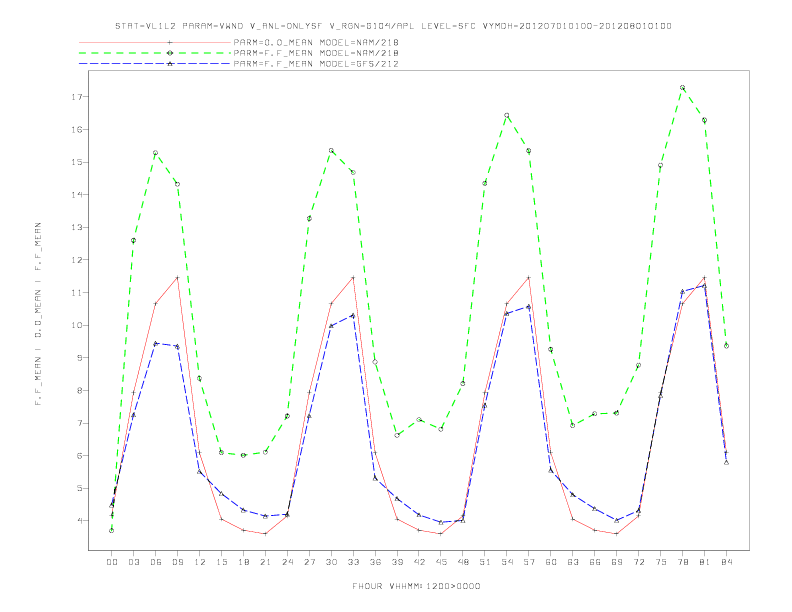Click the x-axis title FHOUR VHHMM:1200>0000
This screenshot has height=612, width=792.
click(x=416, y=586)
